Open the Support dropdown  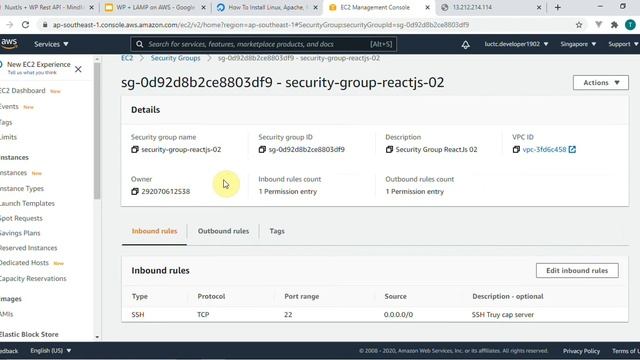pos(623,44)
